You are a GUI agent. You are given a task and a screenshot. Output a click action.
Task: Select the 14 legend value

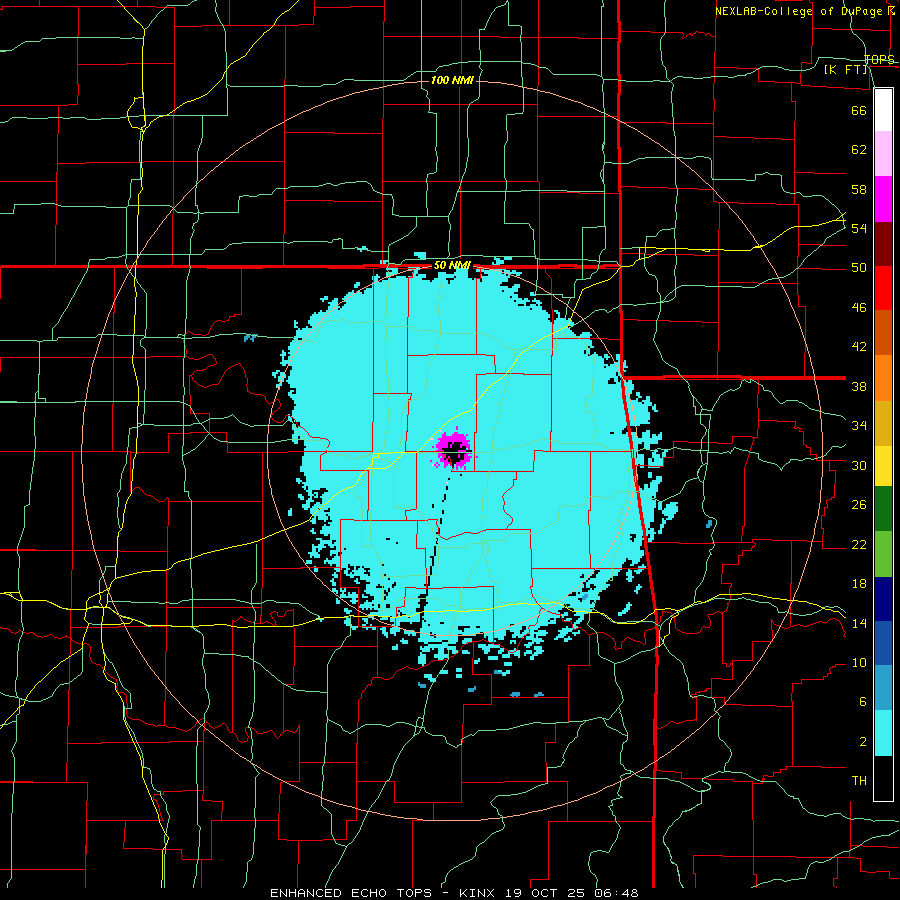[x=859, y=624]
